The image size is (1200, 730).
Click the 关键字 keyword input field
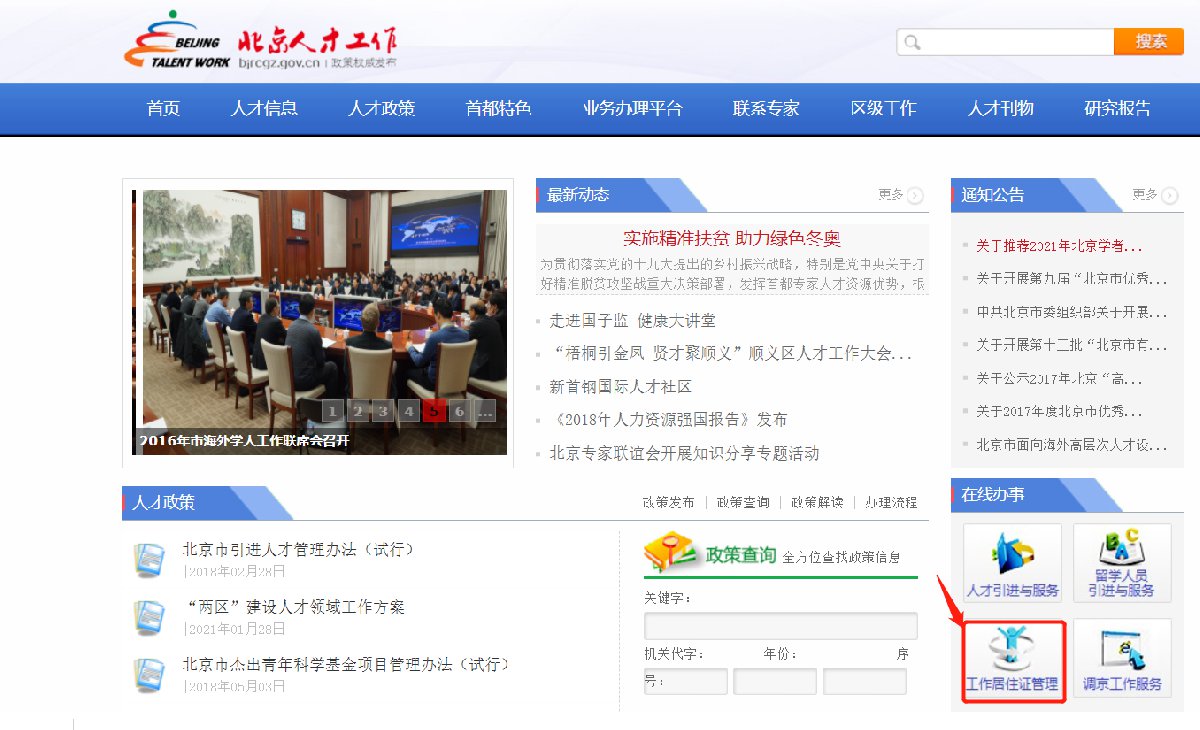781,626
